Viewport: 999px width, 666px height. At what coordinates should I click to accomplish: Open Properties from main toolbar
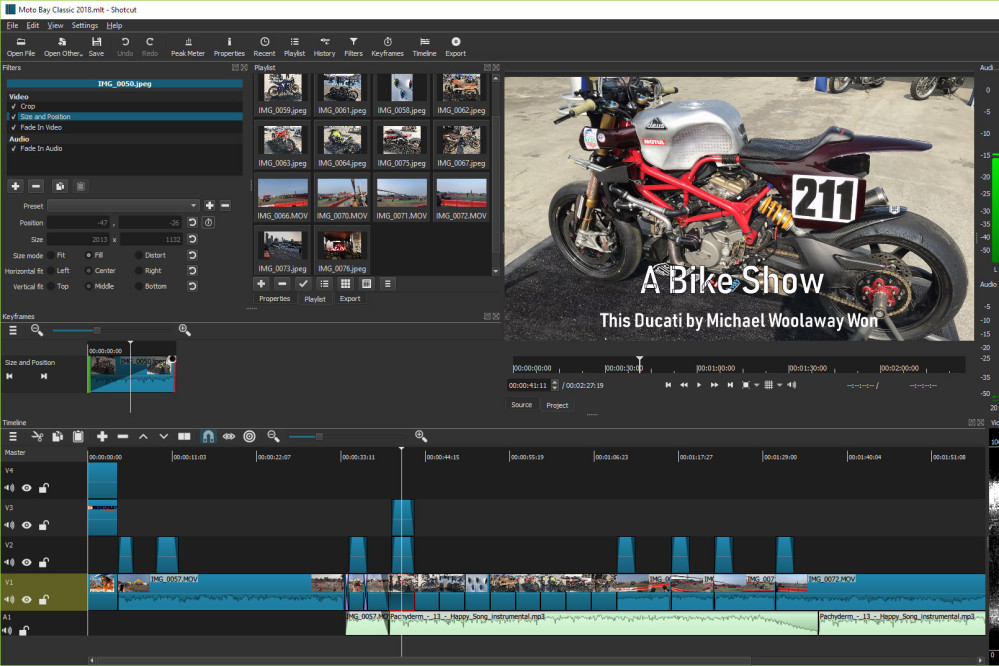229,47
